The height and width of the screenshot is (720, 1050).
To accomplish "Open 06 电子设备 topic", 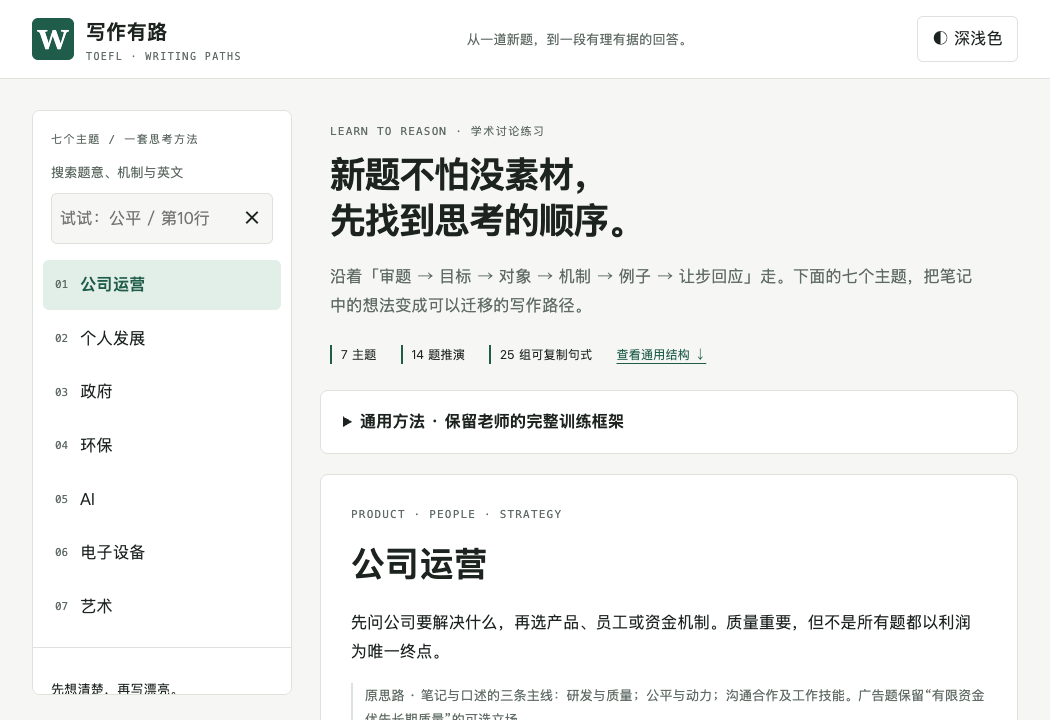I will click(x=161, y=553).
